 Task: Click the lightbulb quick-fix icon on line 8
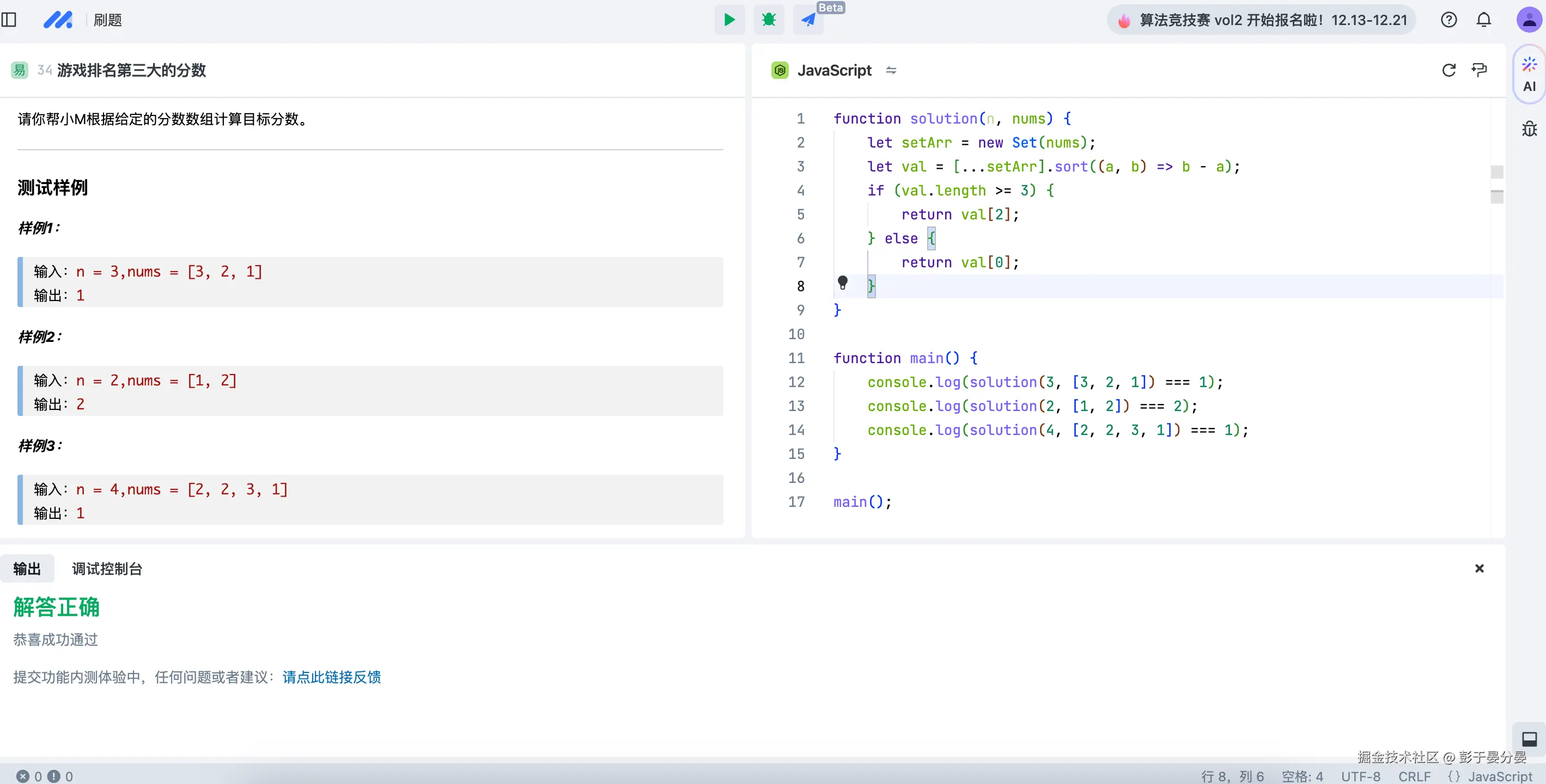pyautogui.click(x=842, y=282)
